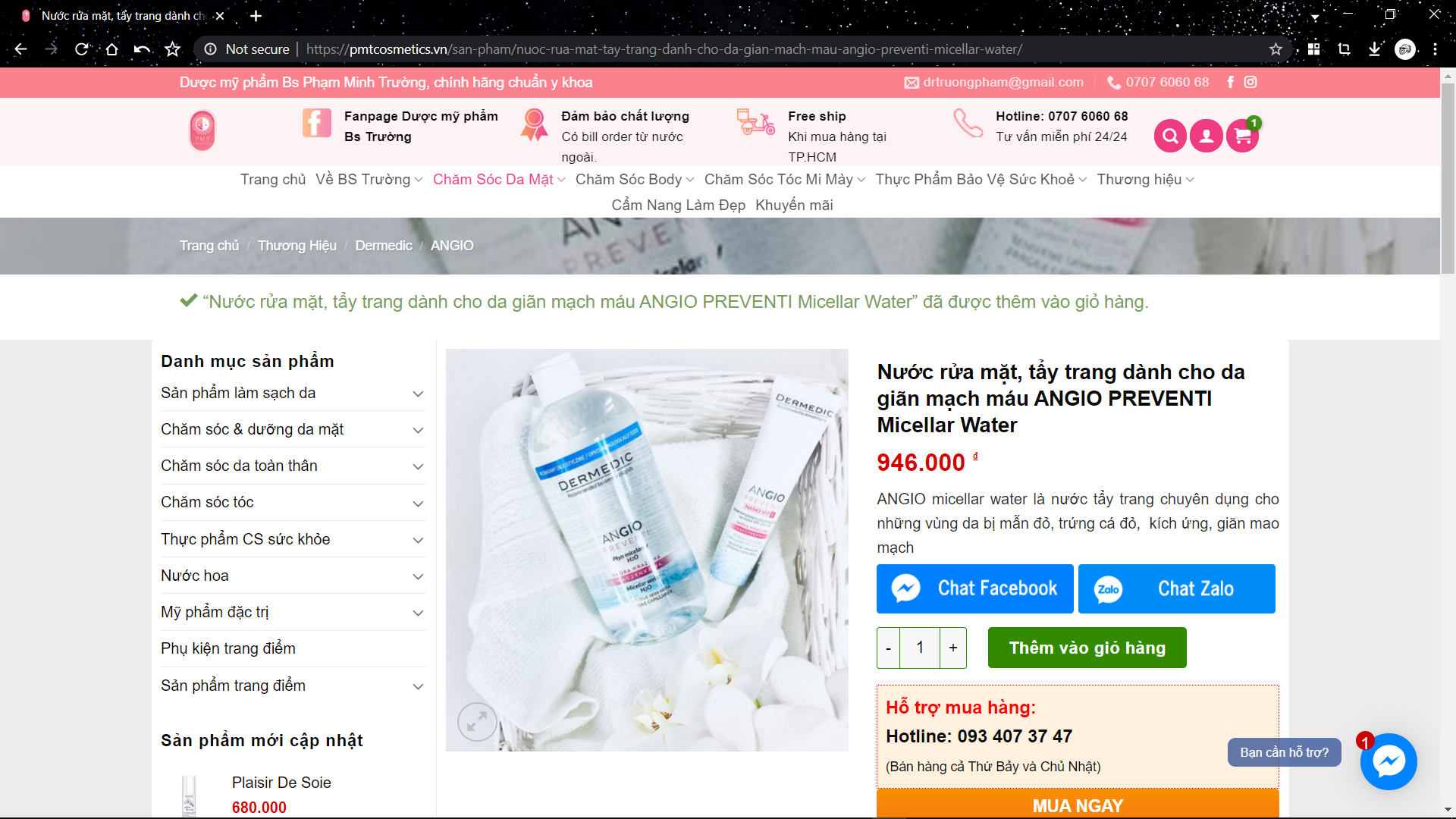Click the quantity input field
1456x819 pixels.
[920, 648]
